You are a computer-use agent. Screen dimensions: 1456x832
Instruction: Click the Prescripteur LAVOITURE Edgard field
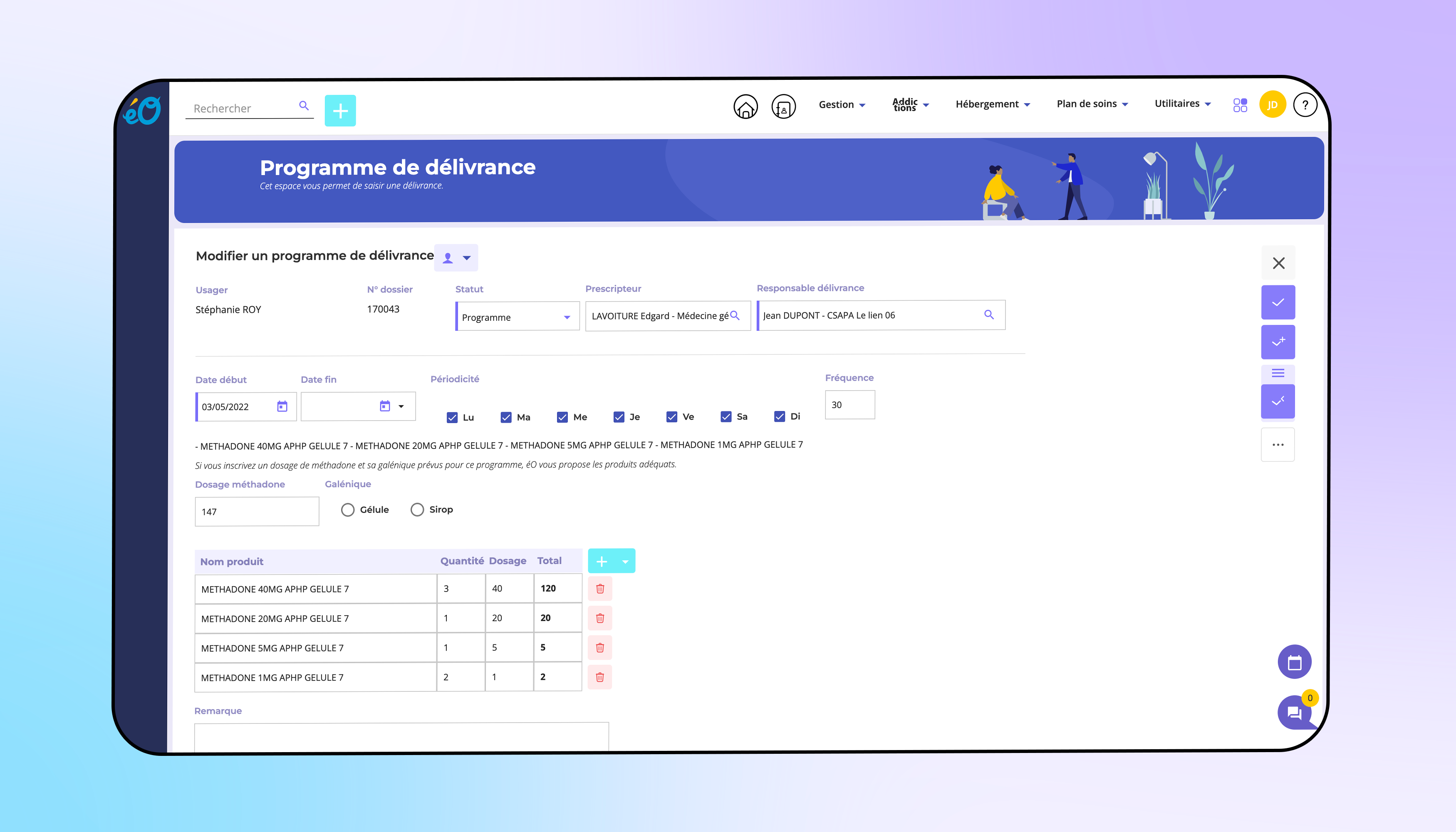pos(667,315)
